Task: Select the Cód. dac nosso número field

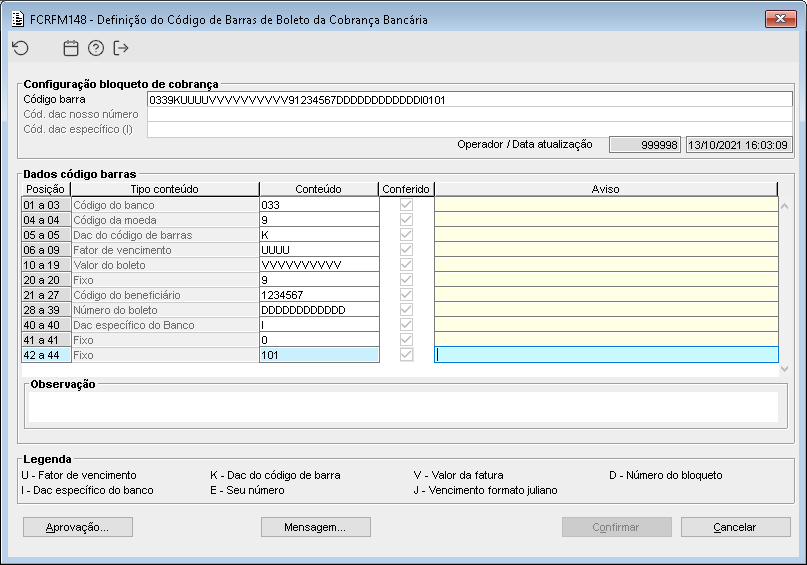Action: 469,115
